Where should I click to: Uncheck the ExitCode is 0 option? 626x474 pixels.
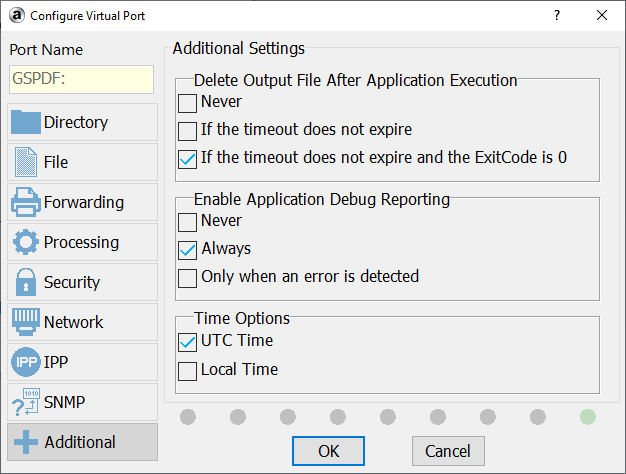pyautogui.click(x=187, y=158)
